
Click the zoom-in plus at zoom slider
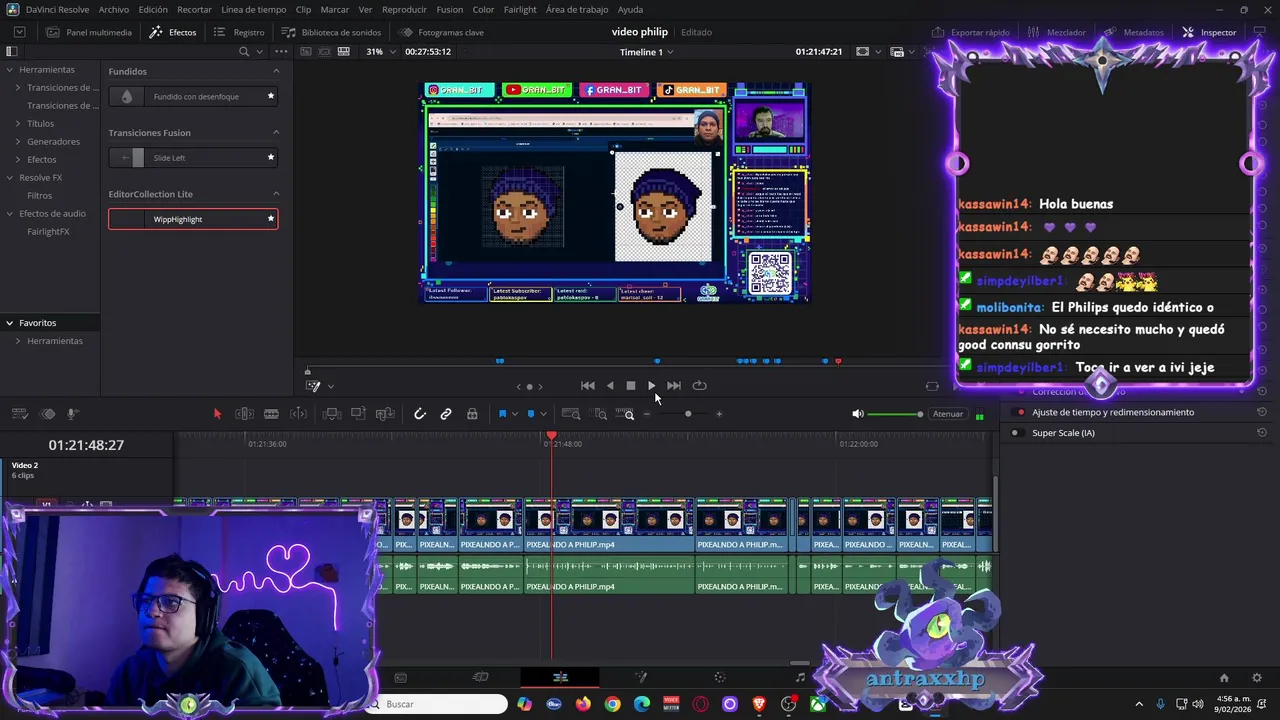pos(718,414)
